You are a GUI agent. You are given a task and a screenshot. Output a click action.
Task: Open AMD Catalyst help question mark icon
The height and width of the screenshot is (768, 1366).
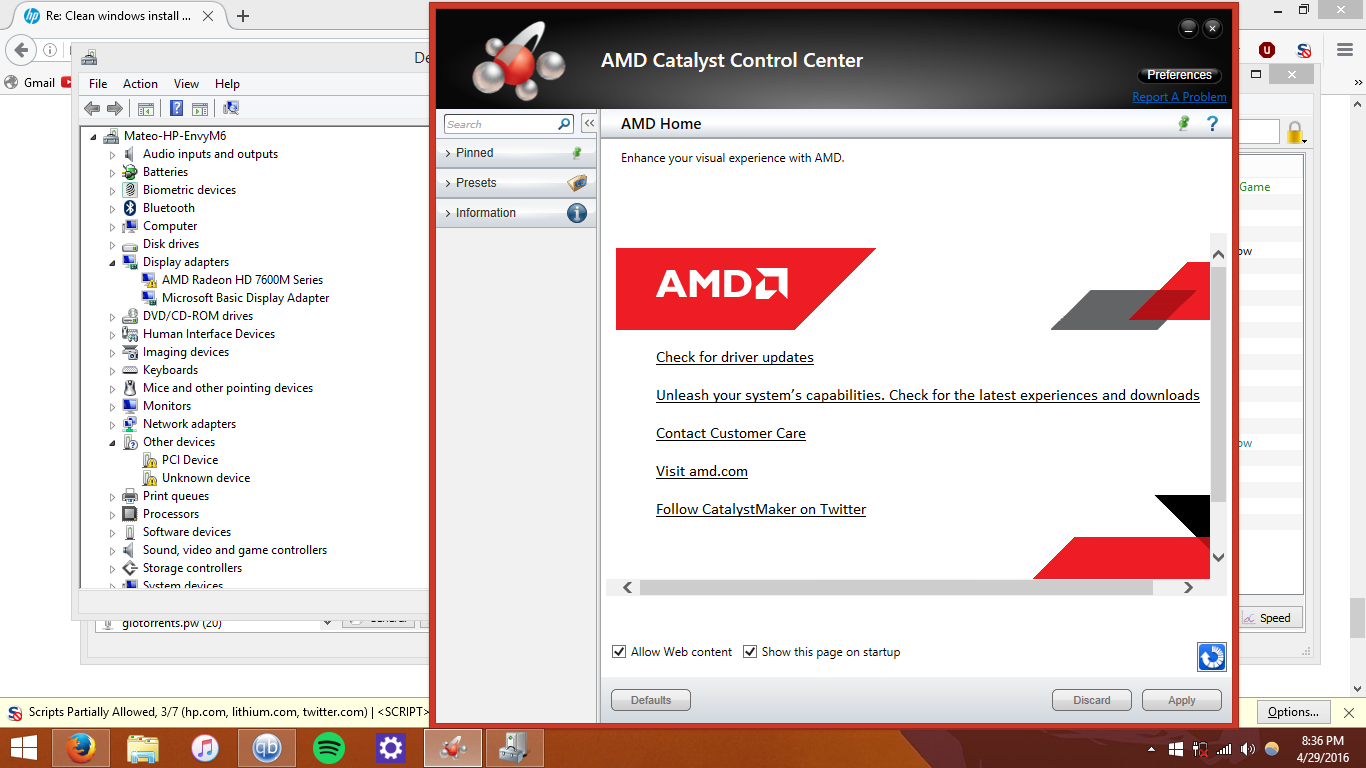tap(1212, 123)
